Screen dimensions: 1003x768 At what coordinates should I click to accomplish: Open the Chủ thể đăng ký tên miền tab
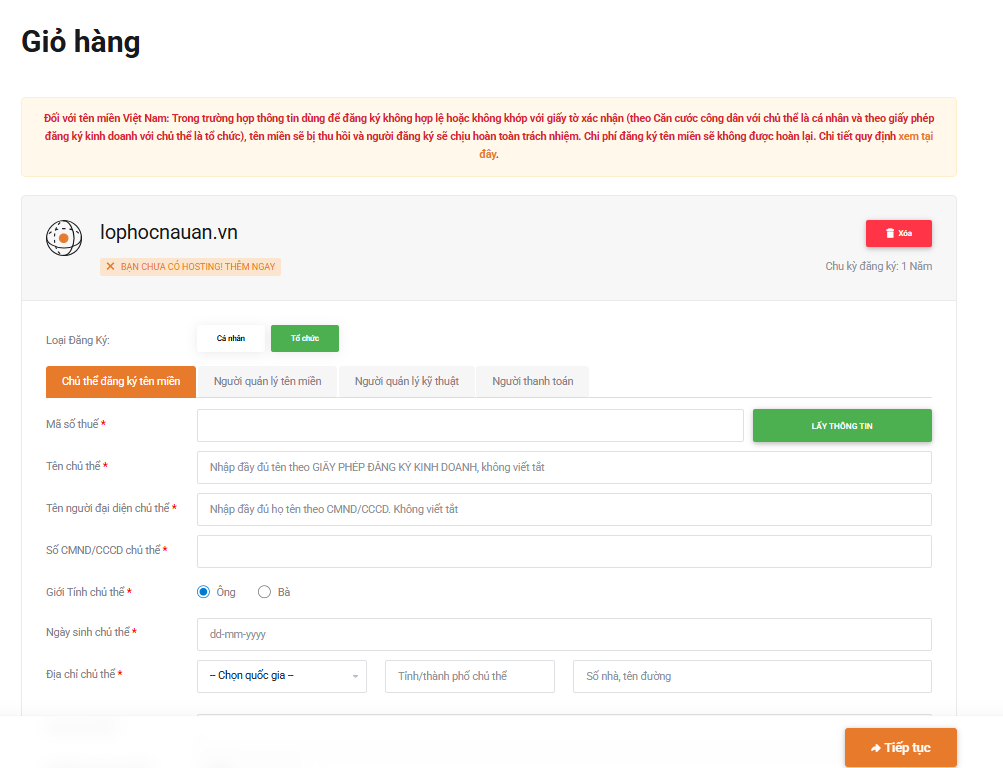click(x=121, y=381)
